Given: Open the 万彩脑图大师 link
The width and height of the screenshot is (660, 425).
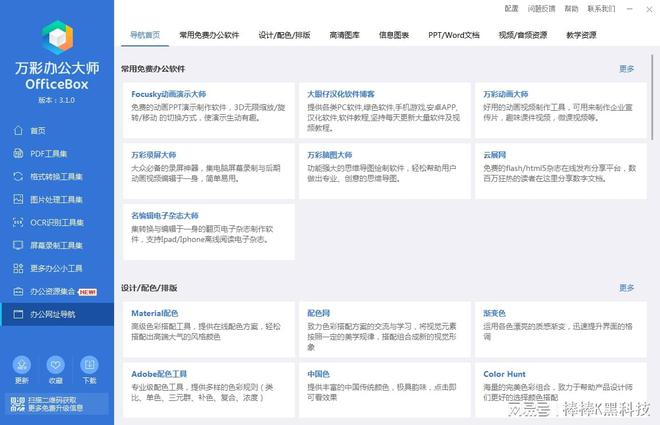Looking at the screenshot, I should click(330, 155).
